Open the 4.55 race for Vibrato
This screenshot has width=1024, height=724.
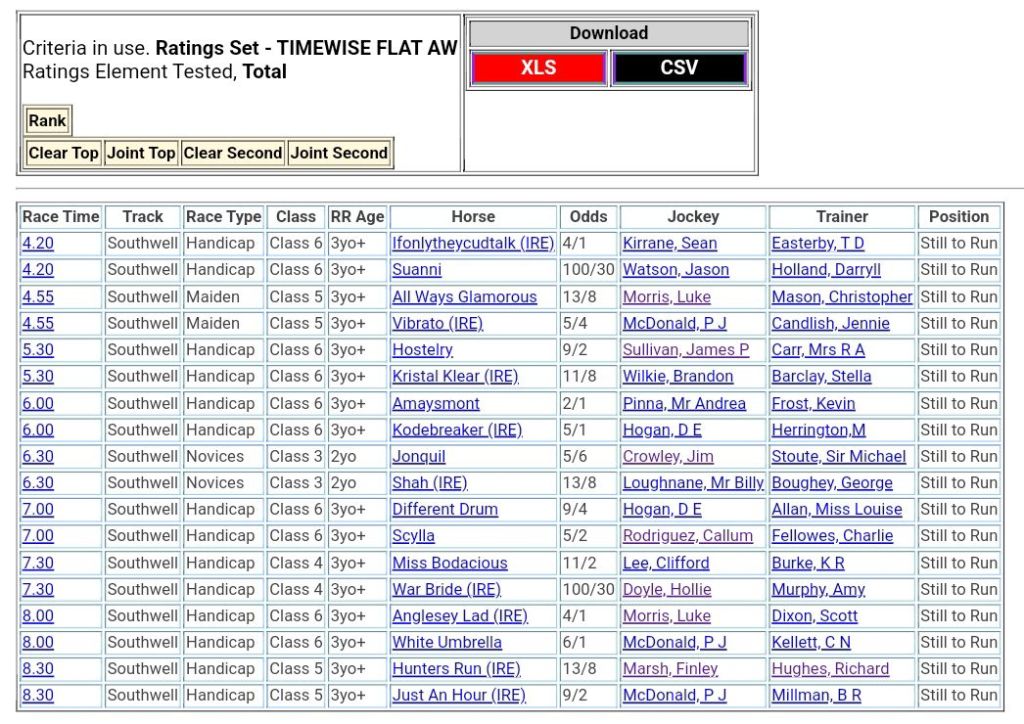(38, 323)
